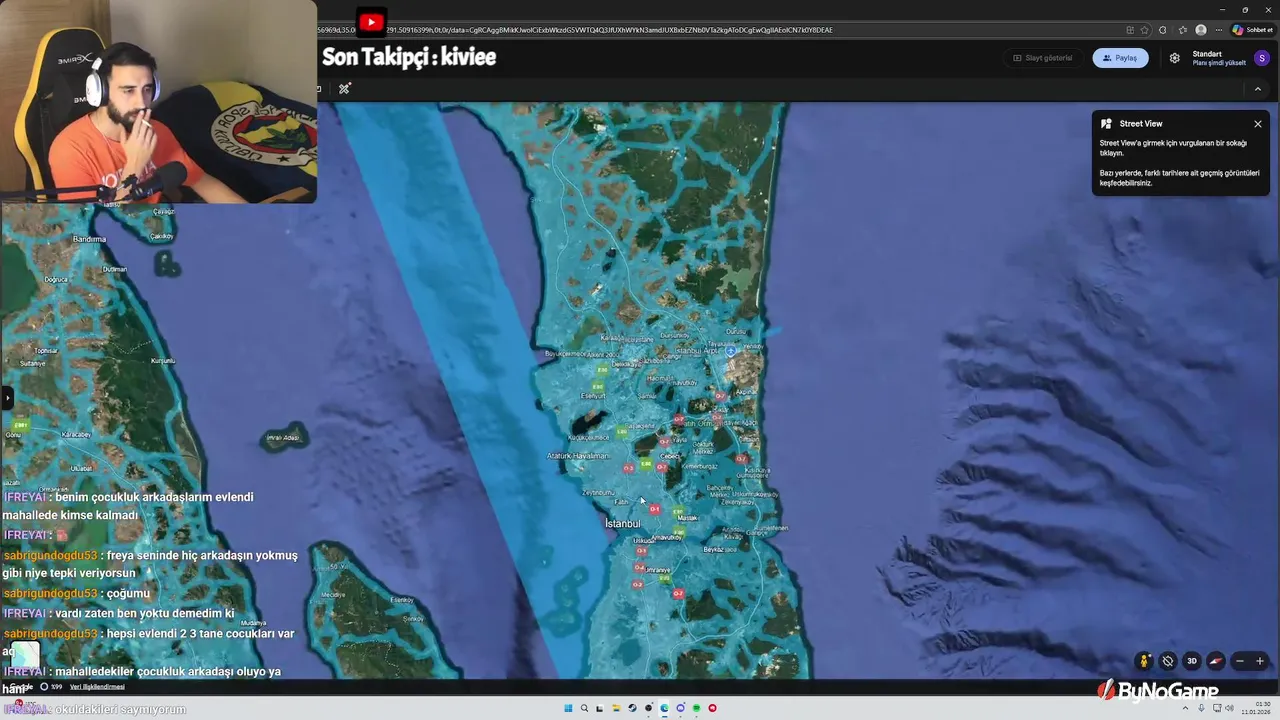Open the Windows Start button

(x=568, y=708)
